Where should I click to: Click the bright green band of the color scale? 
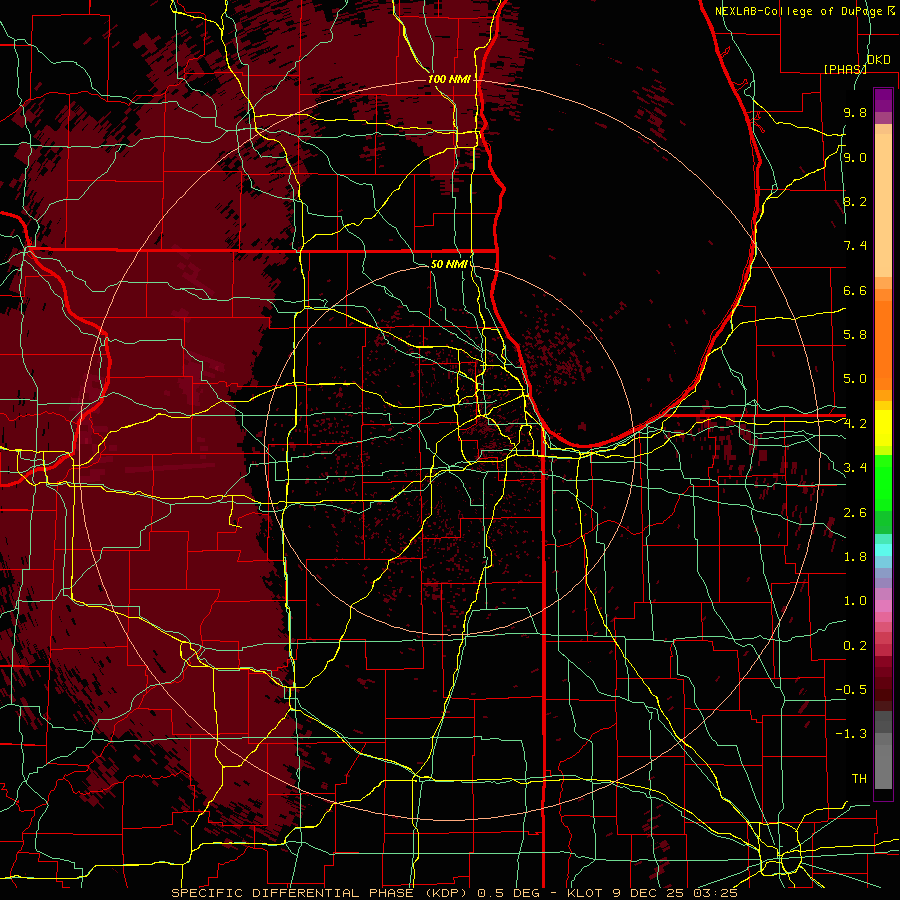(x=883, y=482)
